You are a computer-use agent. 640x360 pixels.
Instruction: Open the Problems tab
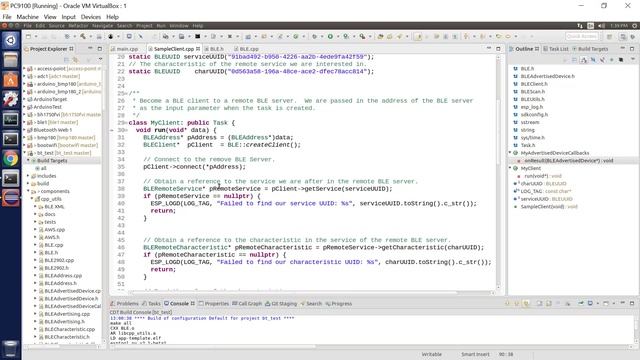point(124,304)
